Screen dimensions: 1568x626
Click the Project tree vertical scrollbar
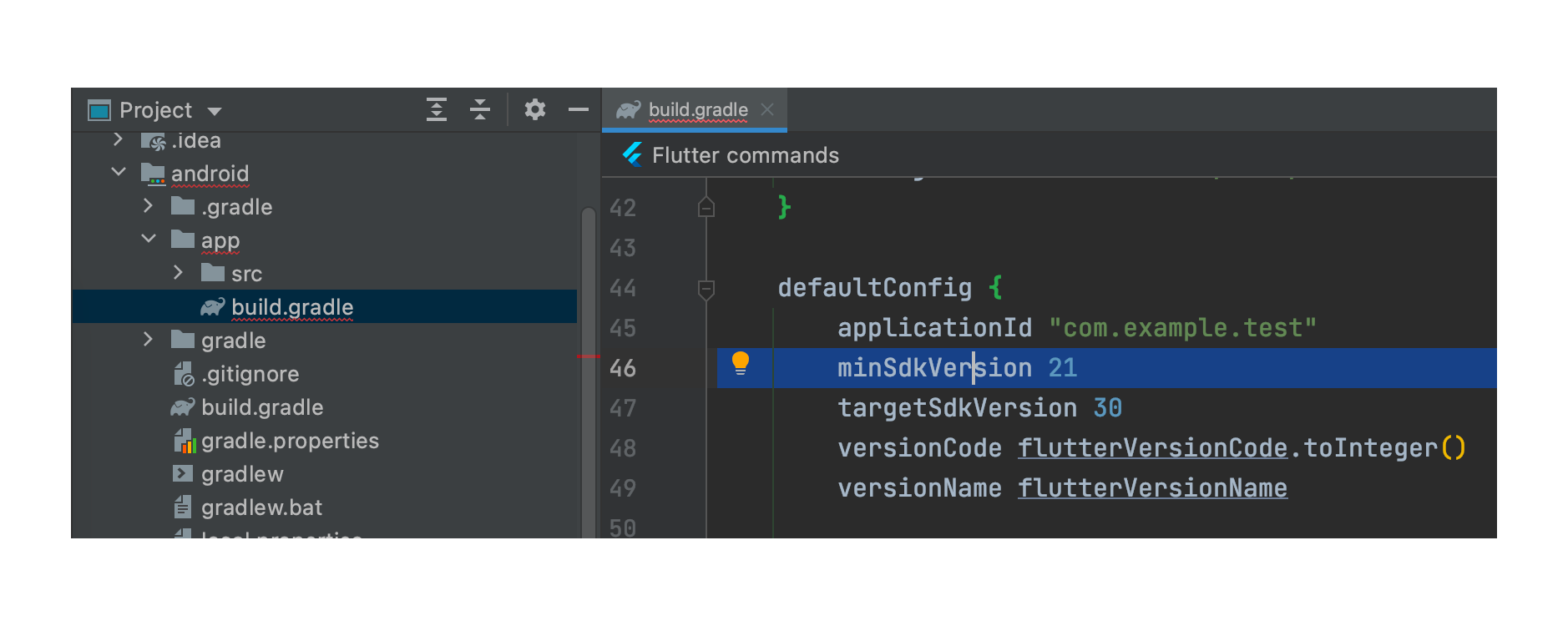pyautogui.click(x=589, y=371)
